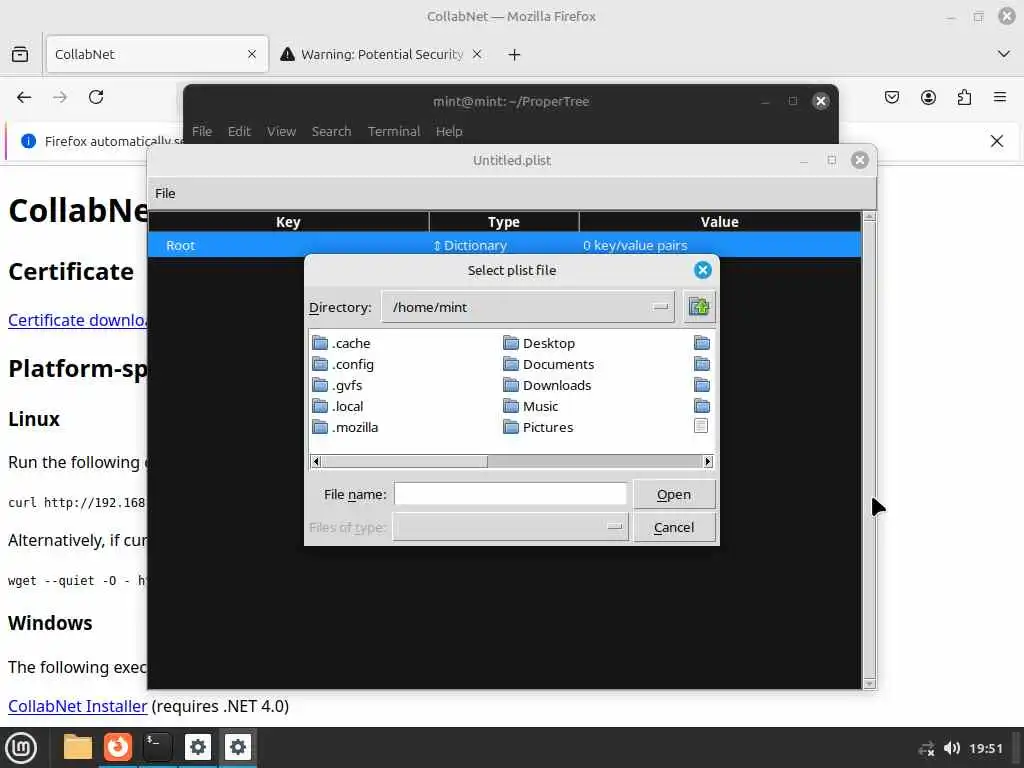Click the 19:51 clock in the panel
This screenshot has height=768, width=1024.
(986, 748)
